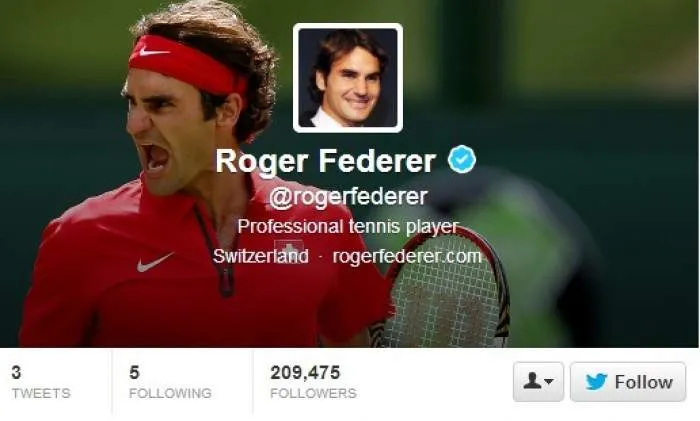This screenshot has width=700, height=421.
Task: Click the FOLLOWERS label
Action: click(x=313, y=393)
